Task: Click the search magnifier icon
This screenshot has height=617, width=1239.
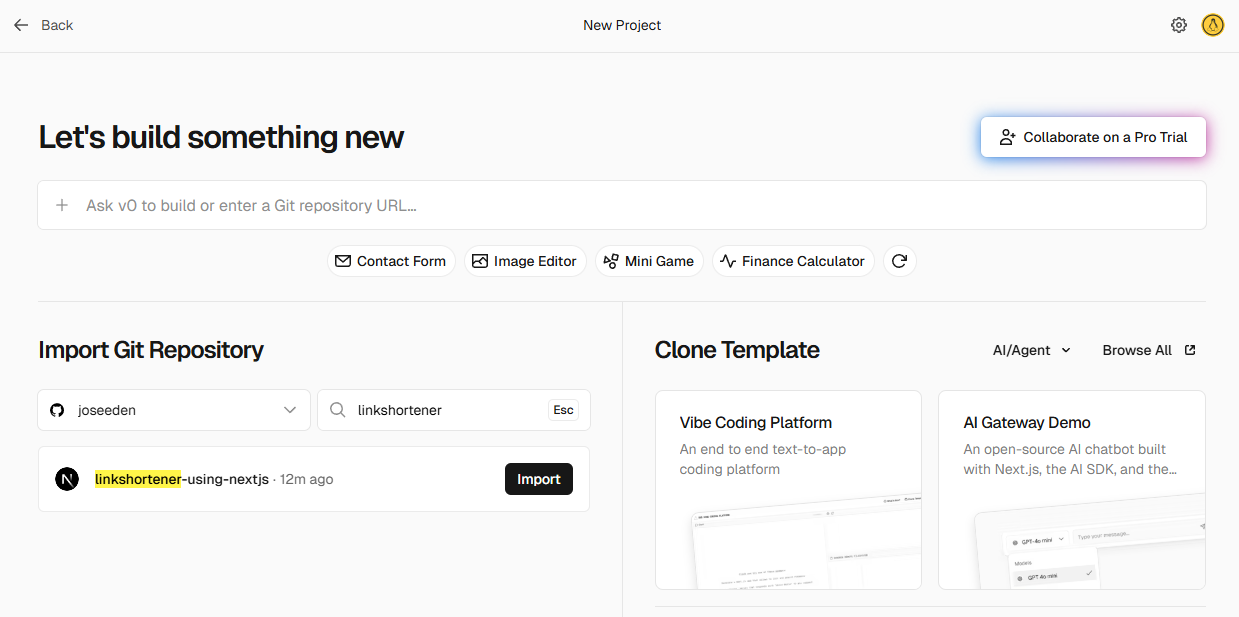Action: coord(338,410)
